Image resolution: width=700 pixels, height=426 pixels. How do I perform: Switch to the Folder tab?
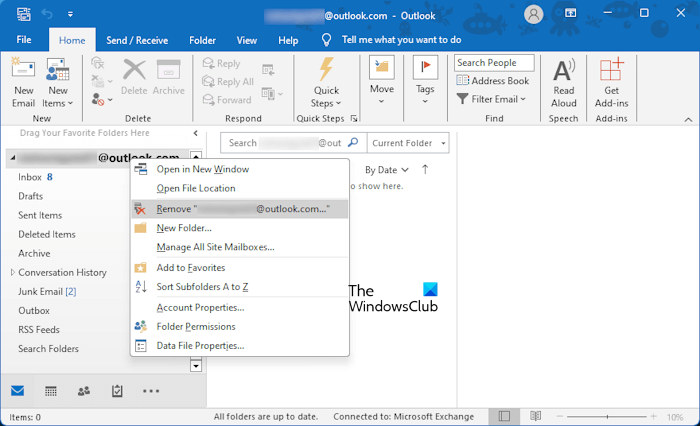click(202, 40)
